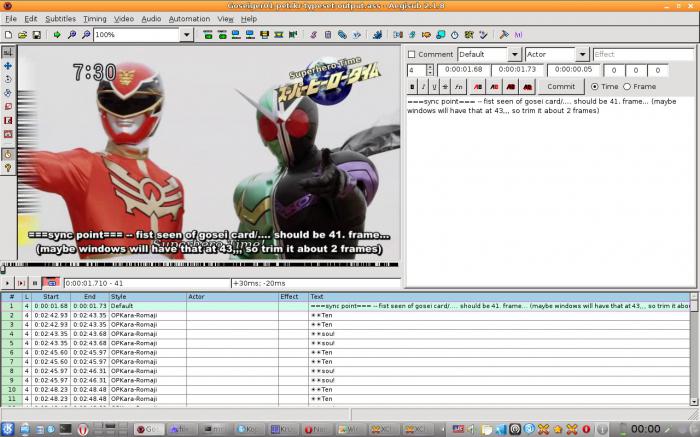
Task: Click the start time field 0:00:01.68
Action: tap(463, 70)
